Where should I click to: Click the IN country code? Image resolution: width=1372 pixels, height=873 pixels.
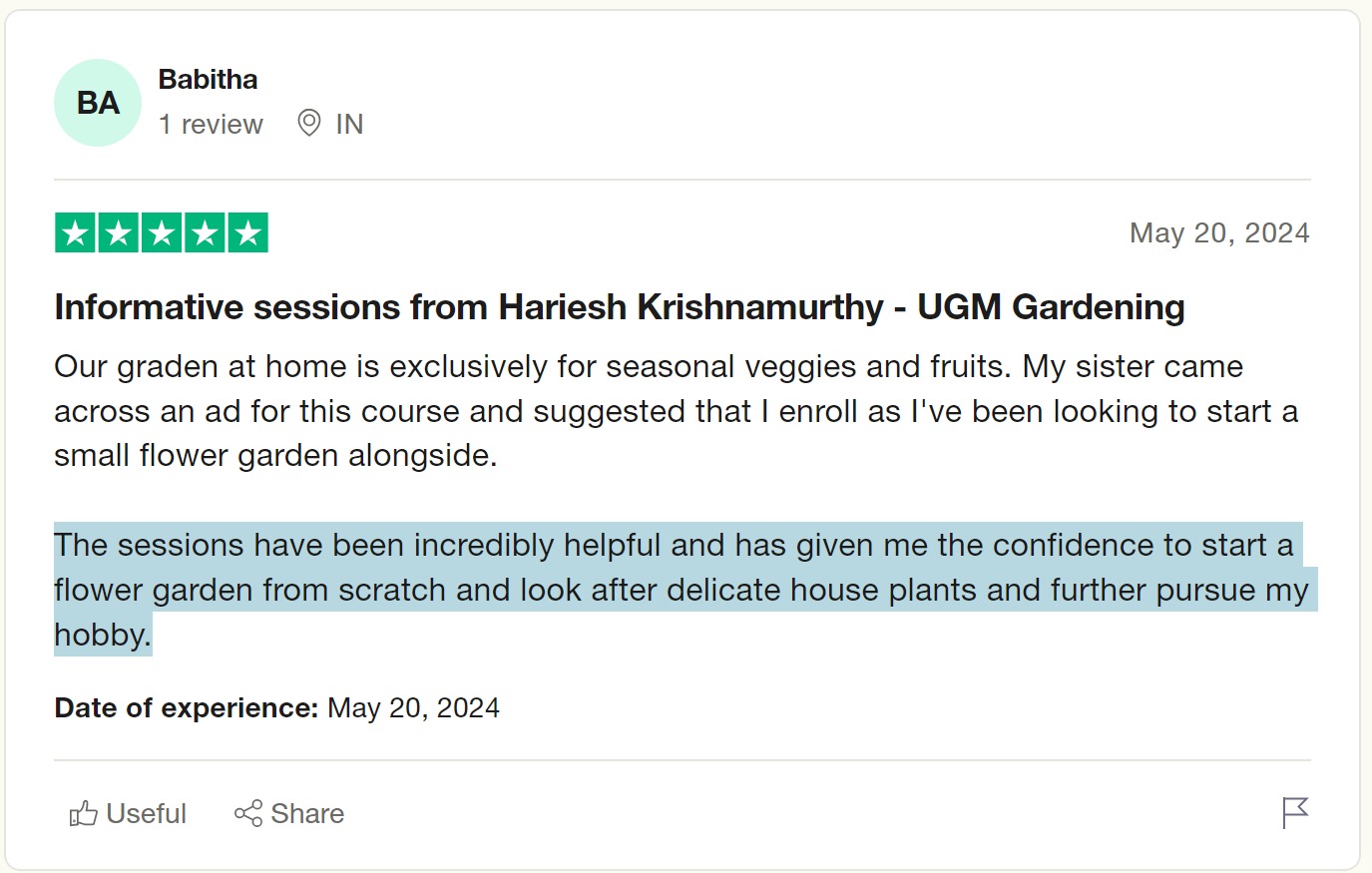click(x=349, y=125)
